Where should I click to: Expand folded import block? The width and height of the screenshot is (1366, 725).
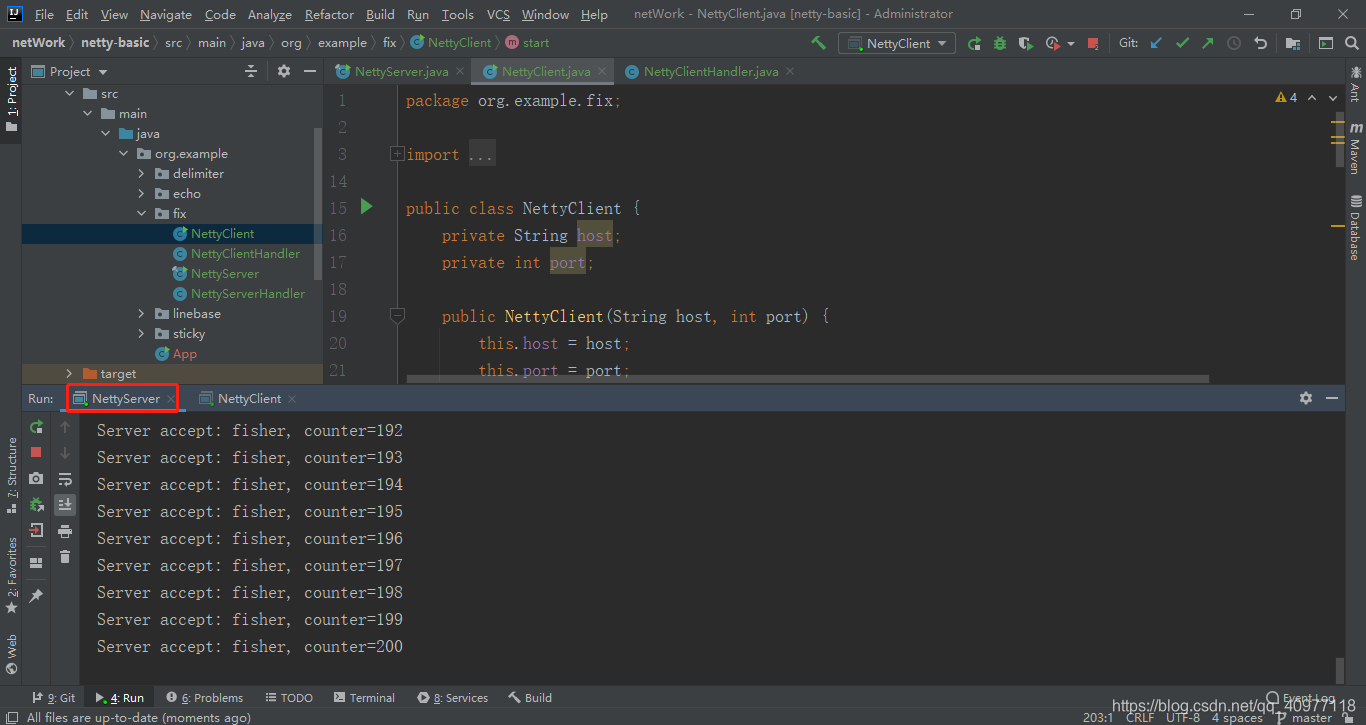(x=397, y=154)
